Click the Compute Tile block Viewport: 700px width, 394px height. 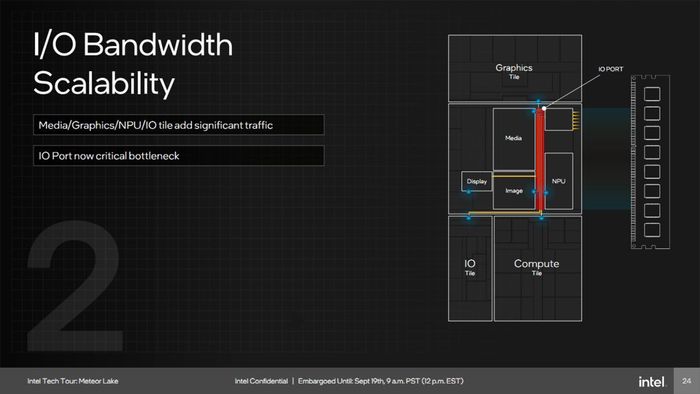[538, 268]
